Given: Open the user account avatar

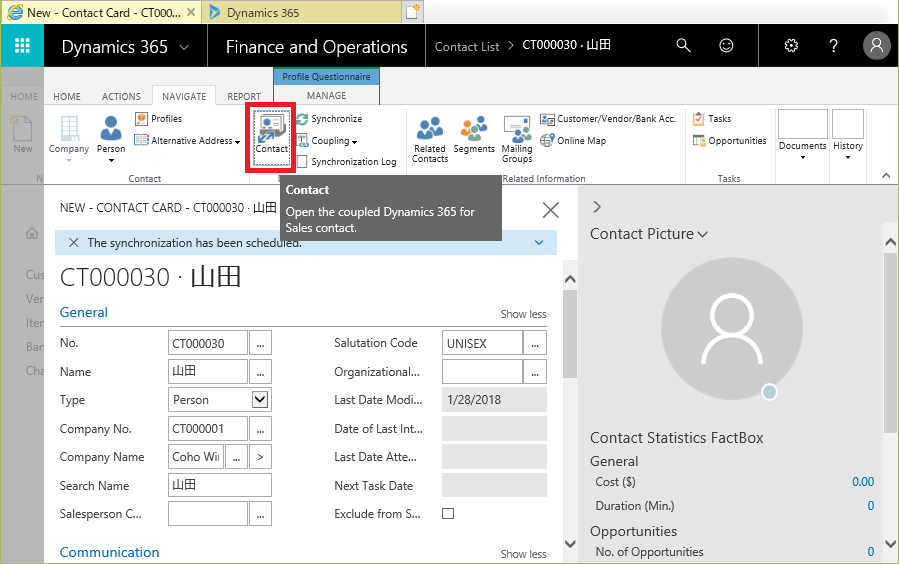Looking at the screenshot, I should 876,45.
